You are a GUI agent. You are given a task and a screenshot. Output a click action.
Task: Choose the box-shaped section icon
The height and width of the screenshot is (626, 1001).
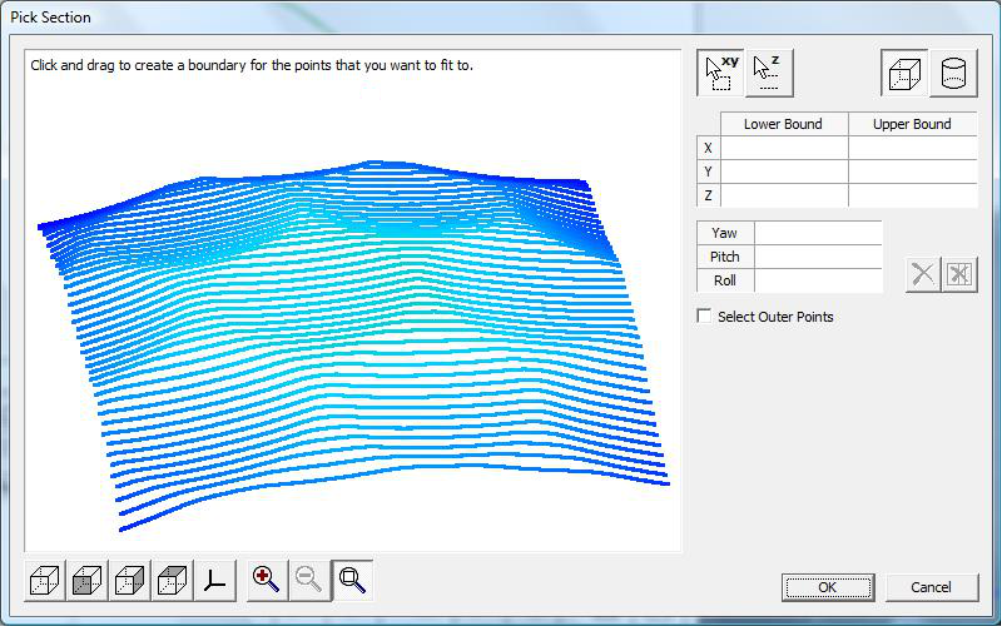point(904,74)
